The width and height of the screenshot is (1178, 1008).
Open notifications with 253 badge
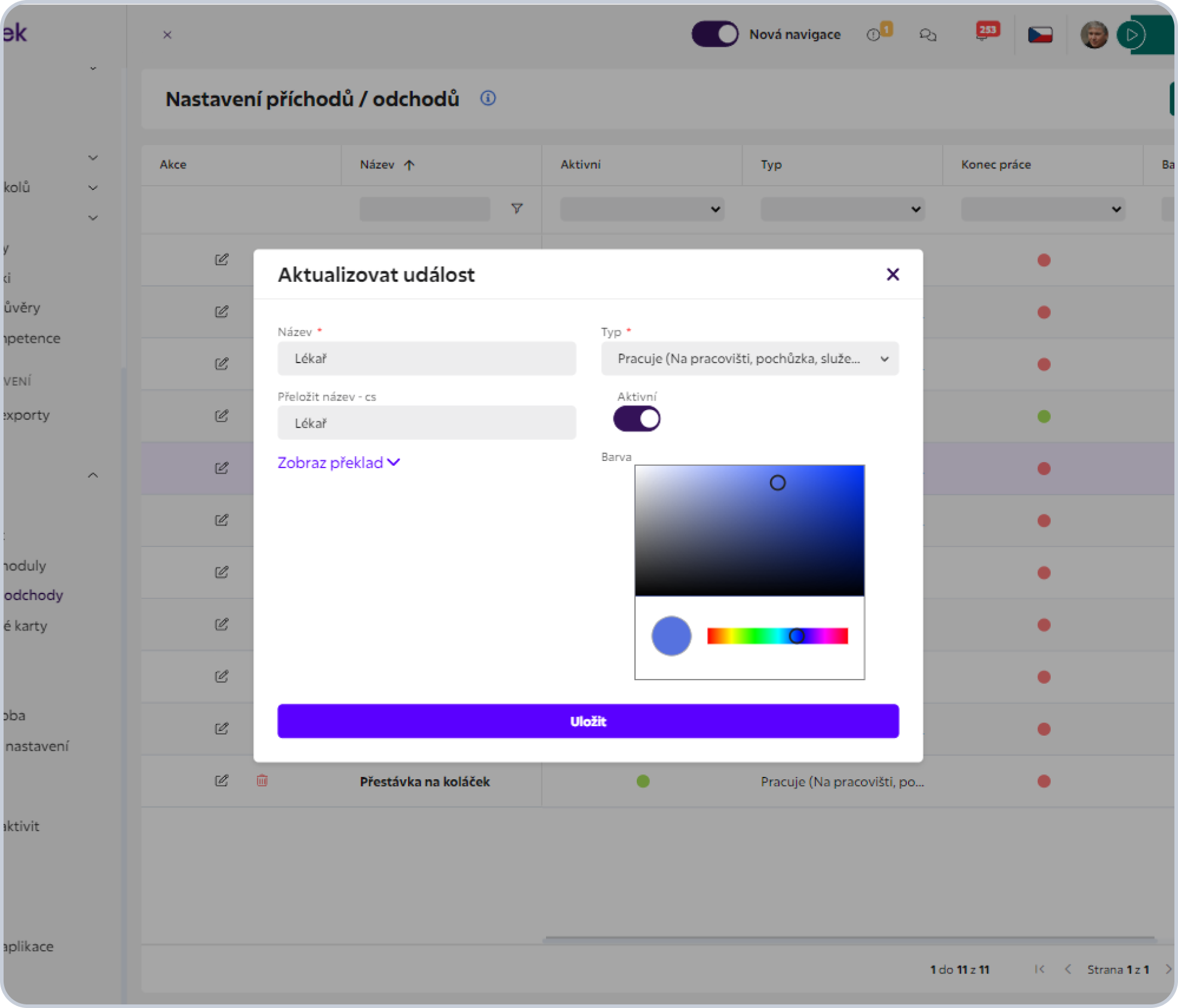[986, 31]
